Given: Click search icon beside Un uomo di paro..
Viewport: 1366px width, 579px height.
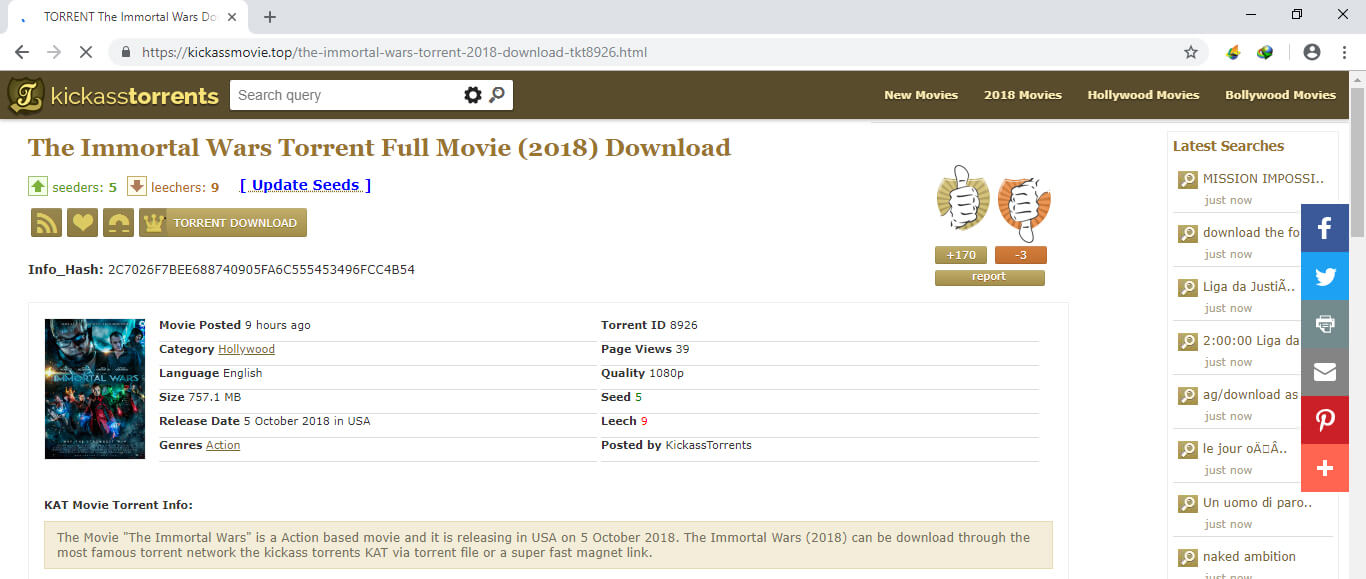Looking at the screenshot, I should [1187, 504].
